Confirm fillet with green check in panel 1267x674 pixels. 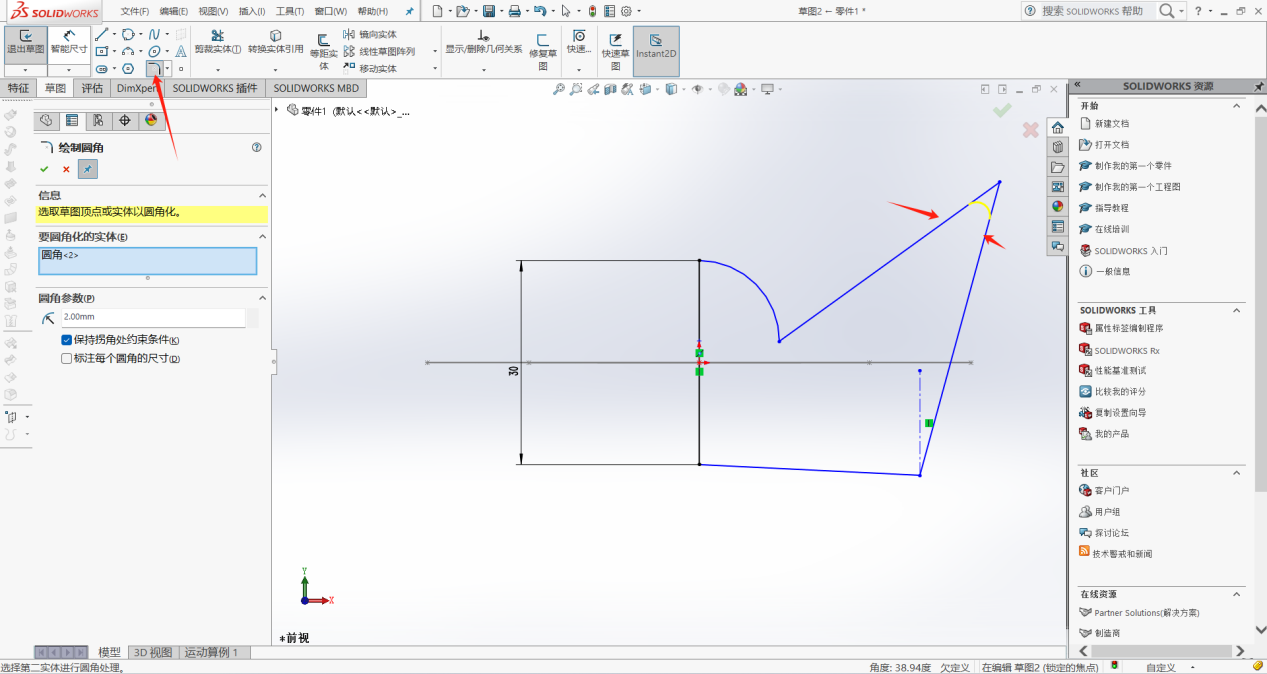tap(44, 169)
